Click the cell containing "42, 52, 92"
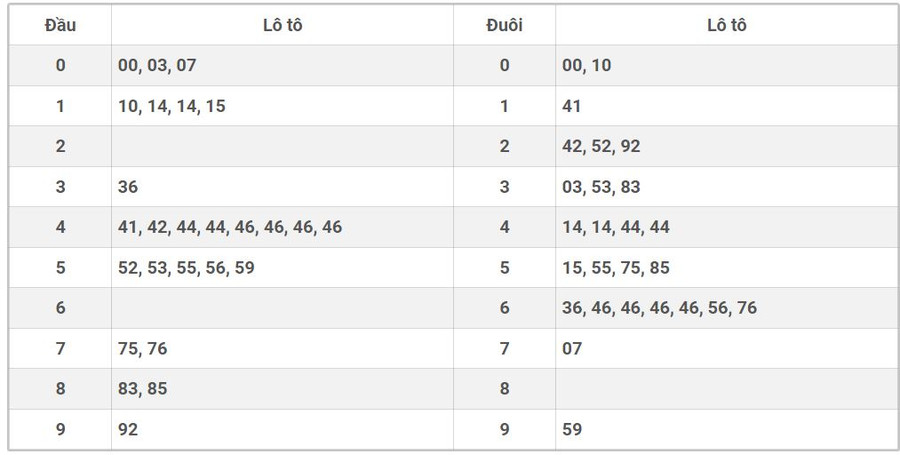Screen dimensions: 900x455 point(601,146)
